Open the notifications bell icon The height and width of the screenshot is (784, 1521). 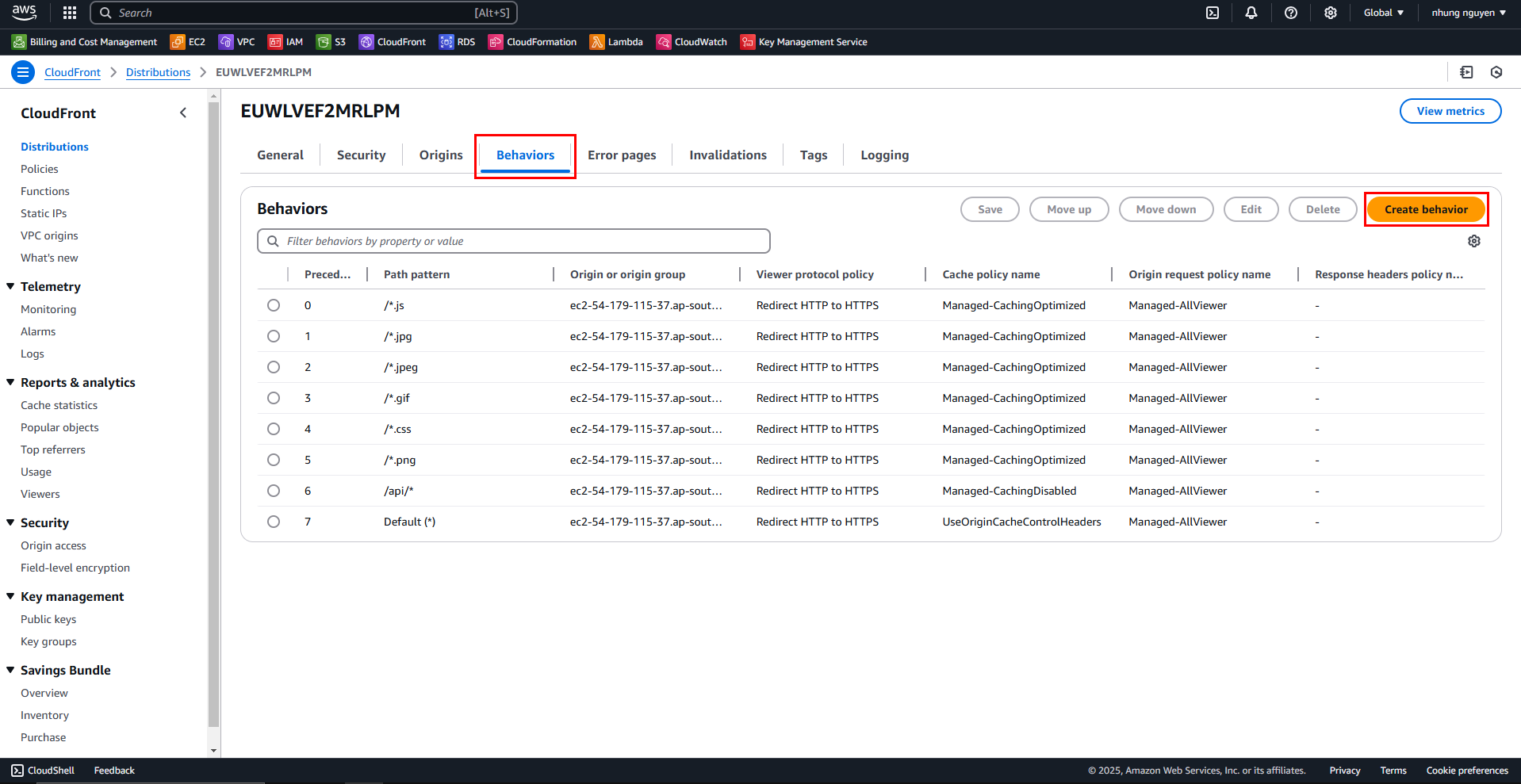point(1251,13)
